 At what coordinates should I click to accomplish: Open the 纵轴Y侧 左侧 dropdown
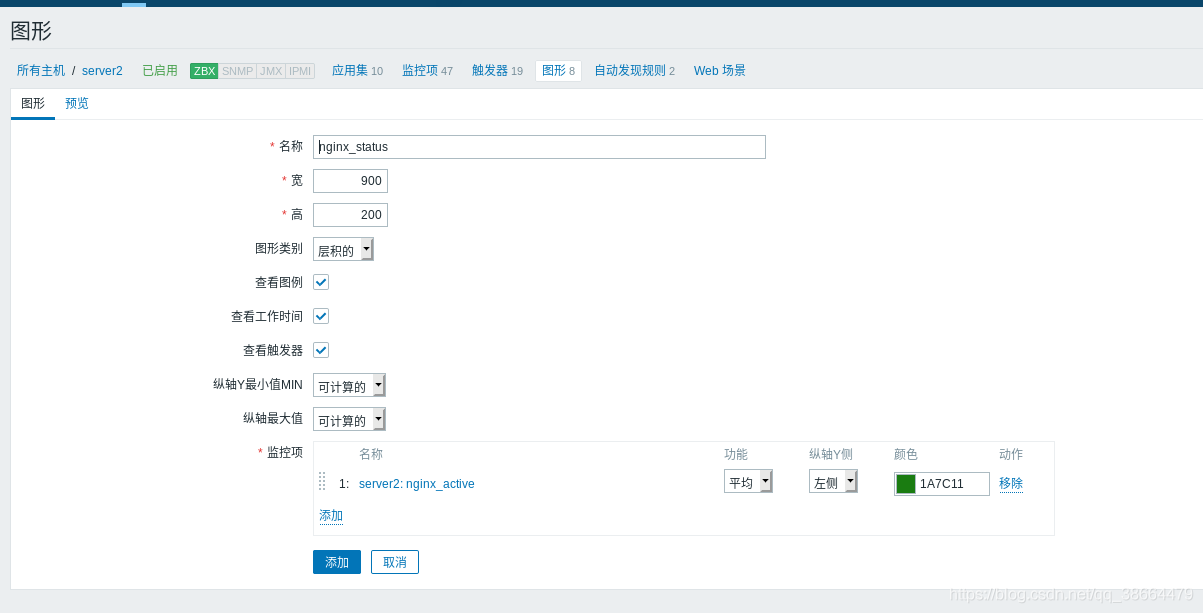point(833,481)
